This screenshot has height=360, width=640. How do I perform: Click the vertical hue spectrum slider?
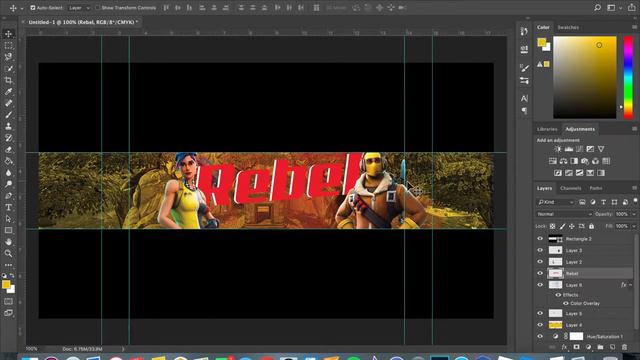coord(628,77)
